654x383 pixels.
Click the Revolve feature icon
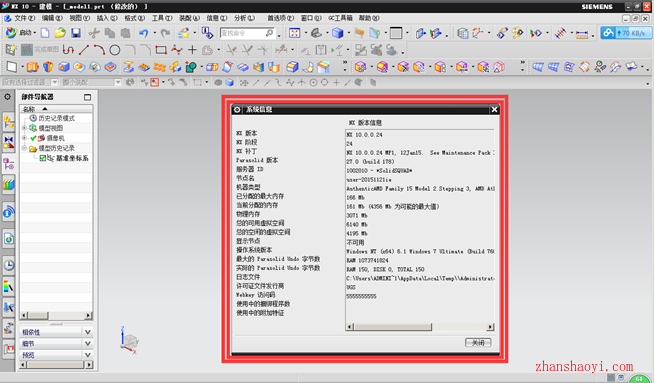point(48,67)
